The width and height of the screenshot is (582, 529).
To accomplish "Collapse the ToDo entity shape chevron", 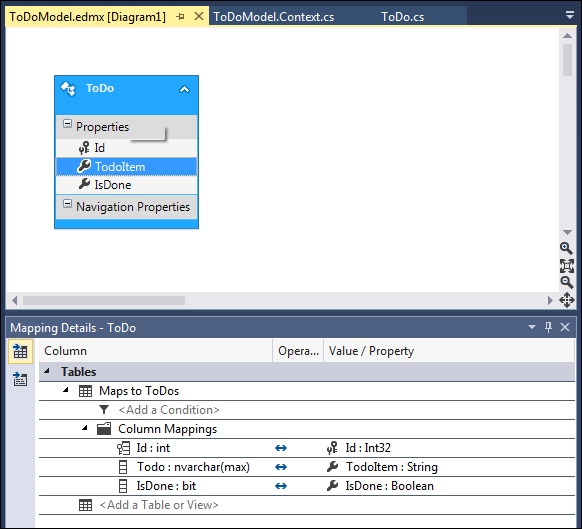I will 184,89.
